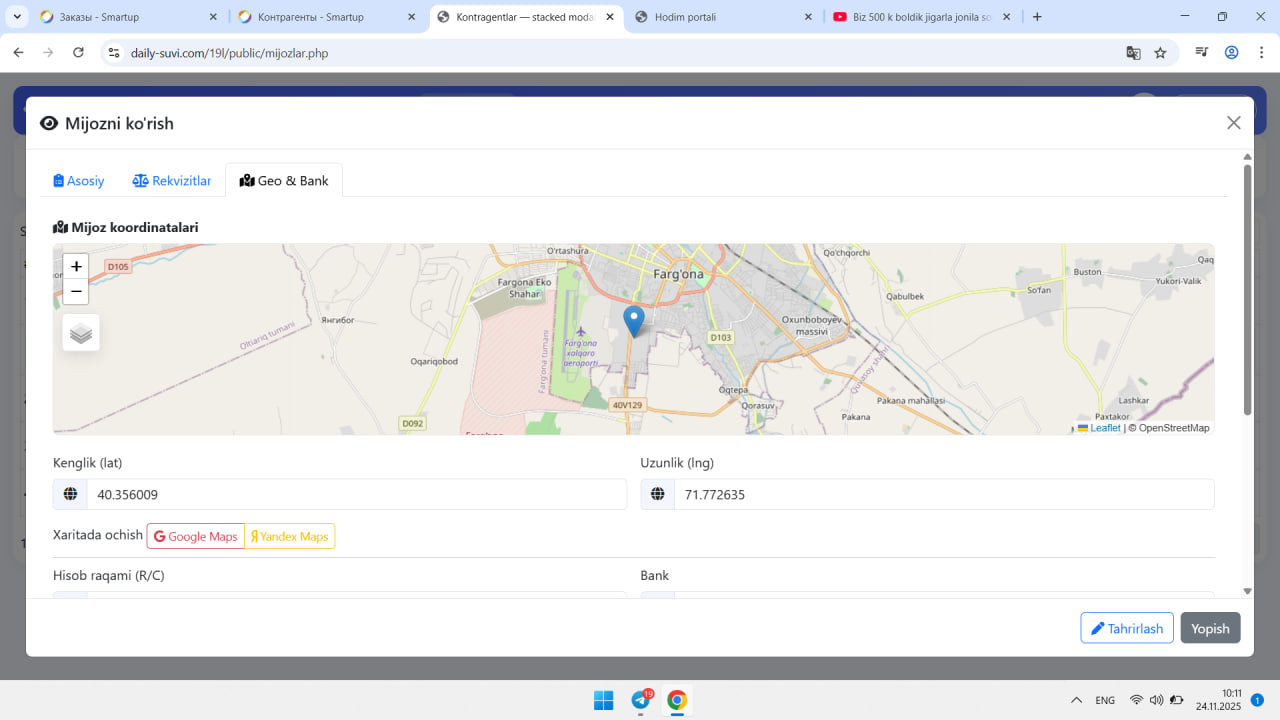The width and height of the screenshot is (1280, 720).
Task: Click the Kenglik latitude field
Action: (x=355, y=495)
